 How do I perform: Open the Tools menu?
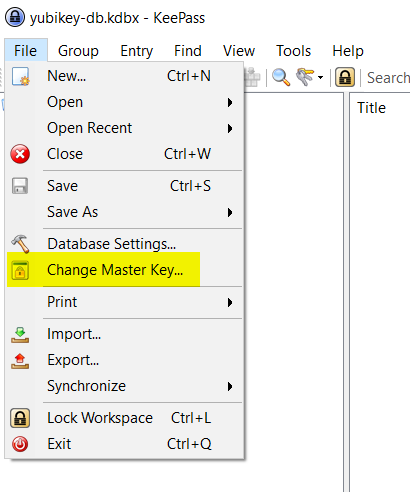click(293, 51)
